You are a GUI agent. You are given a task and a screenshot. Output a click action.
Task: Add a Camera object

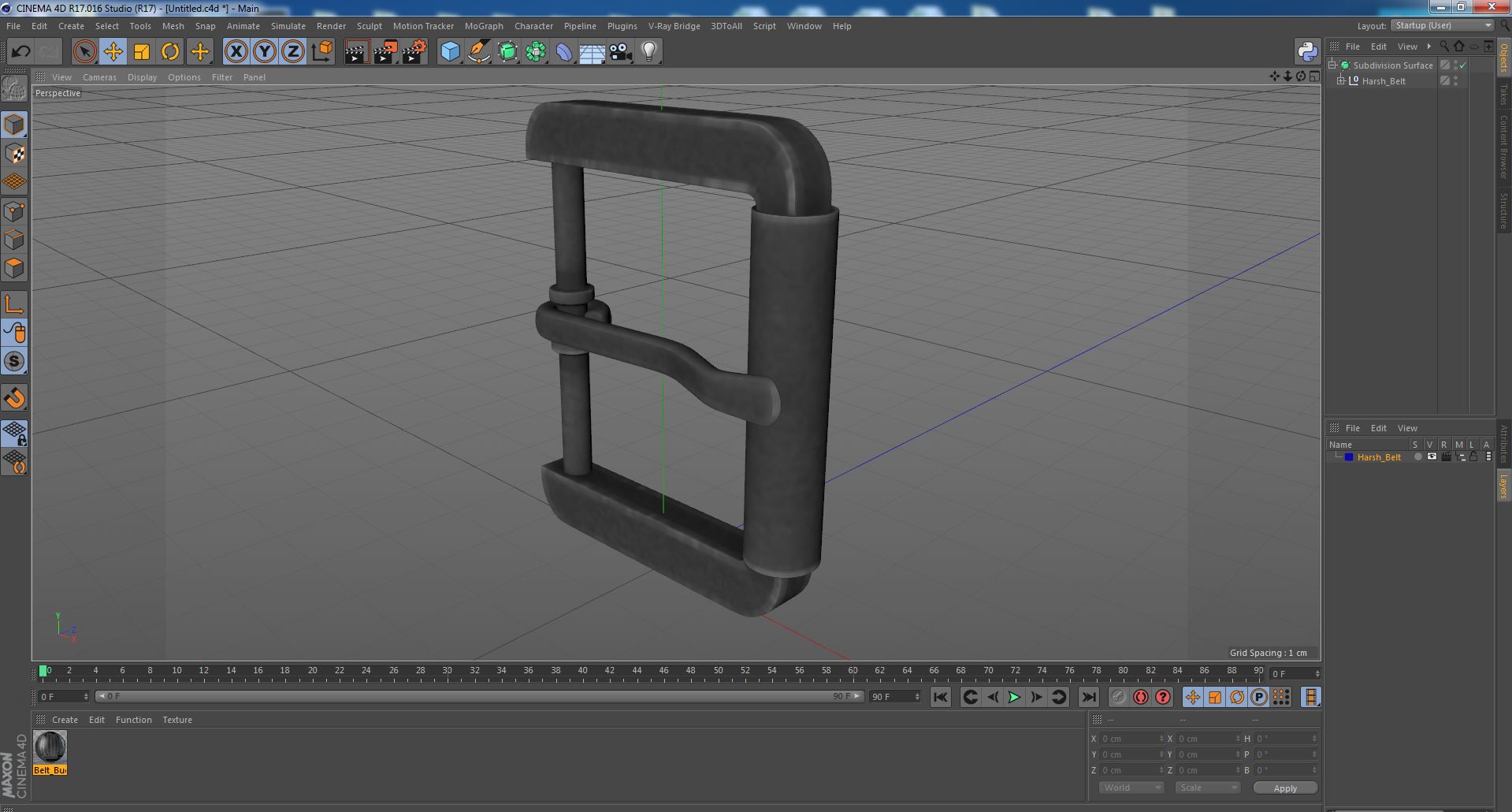(x=621, y=52)
